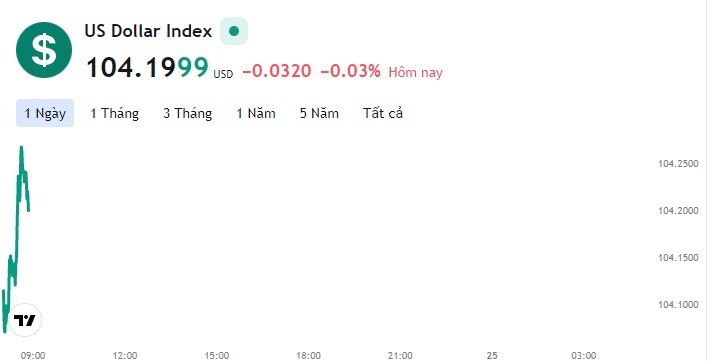The width and height of the screenshot is (707, 361).
Task: Click the 104.1999 current price
Action: point(147,67)
